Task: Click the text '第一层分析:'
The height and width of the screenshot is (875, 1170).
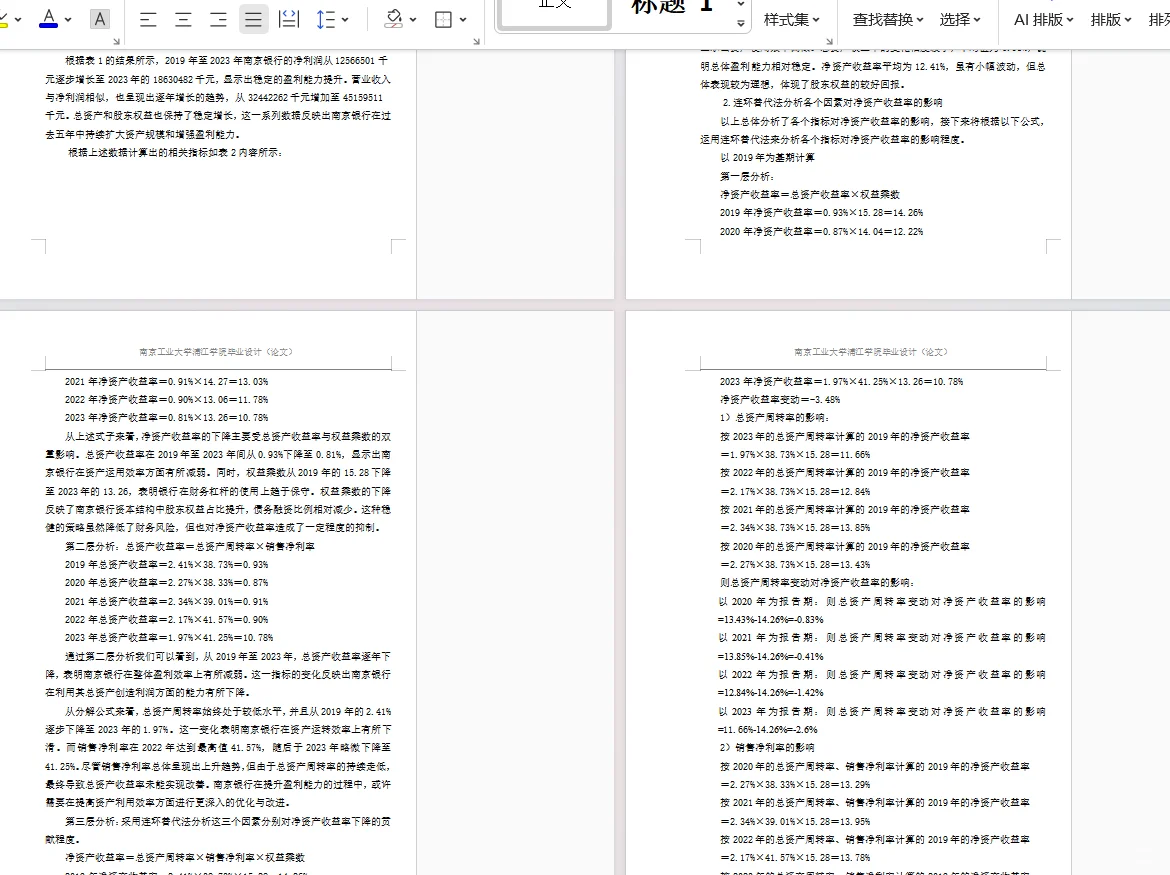Action: 747,176
